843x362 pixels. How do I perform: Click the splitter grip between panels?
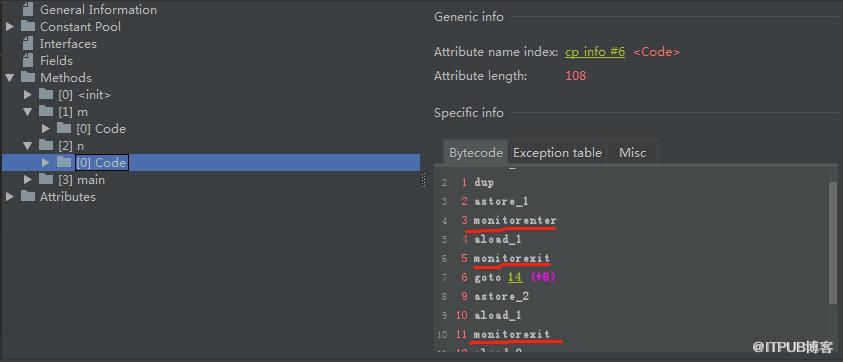(x=424, y=181)
